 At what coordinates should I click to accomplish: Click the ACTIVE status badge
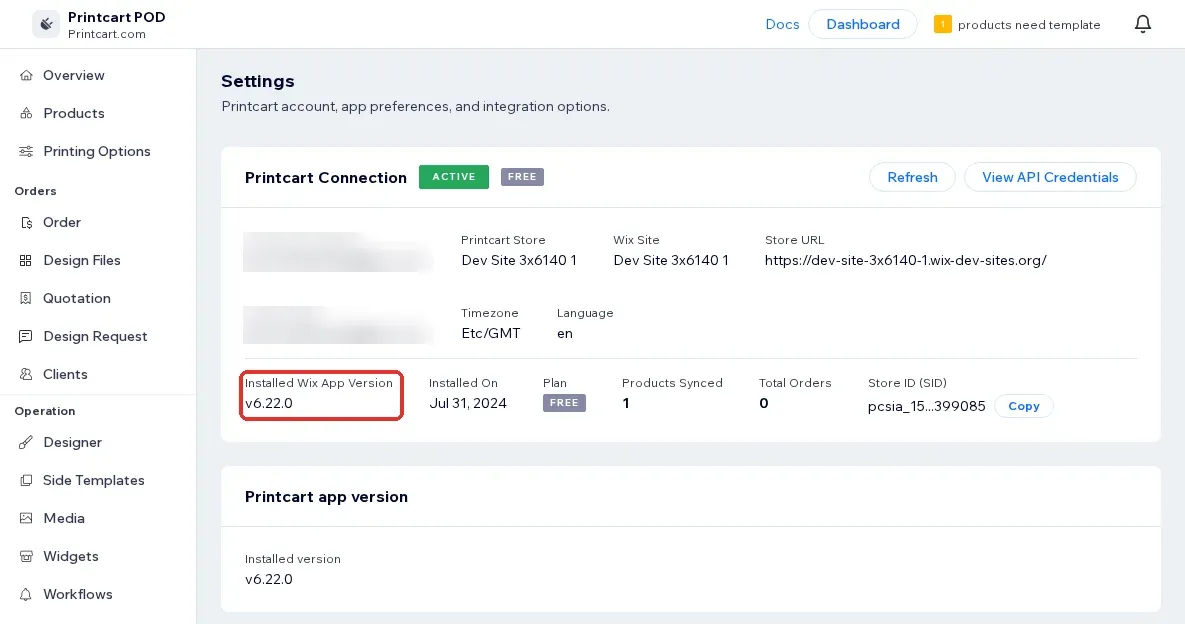pos(453,177)
